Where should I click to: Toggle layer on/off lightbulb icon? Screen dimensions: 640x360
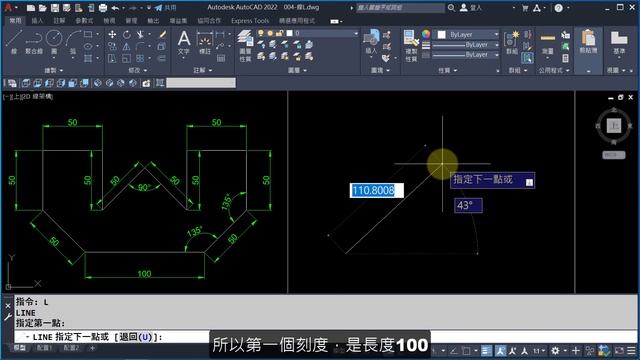click(x=261, y=33)
